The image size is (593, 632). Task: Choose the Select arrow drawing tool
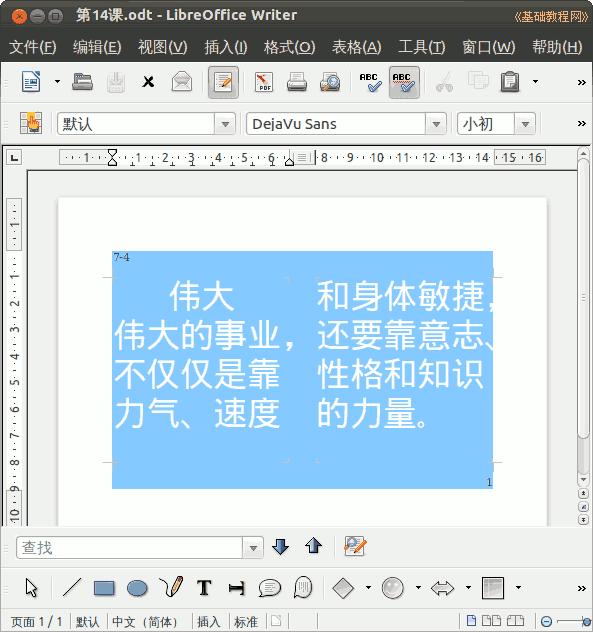tap(31, 588)
